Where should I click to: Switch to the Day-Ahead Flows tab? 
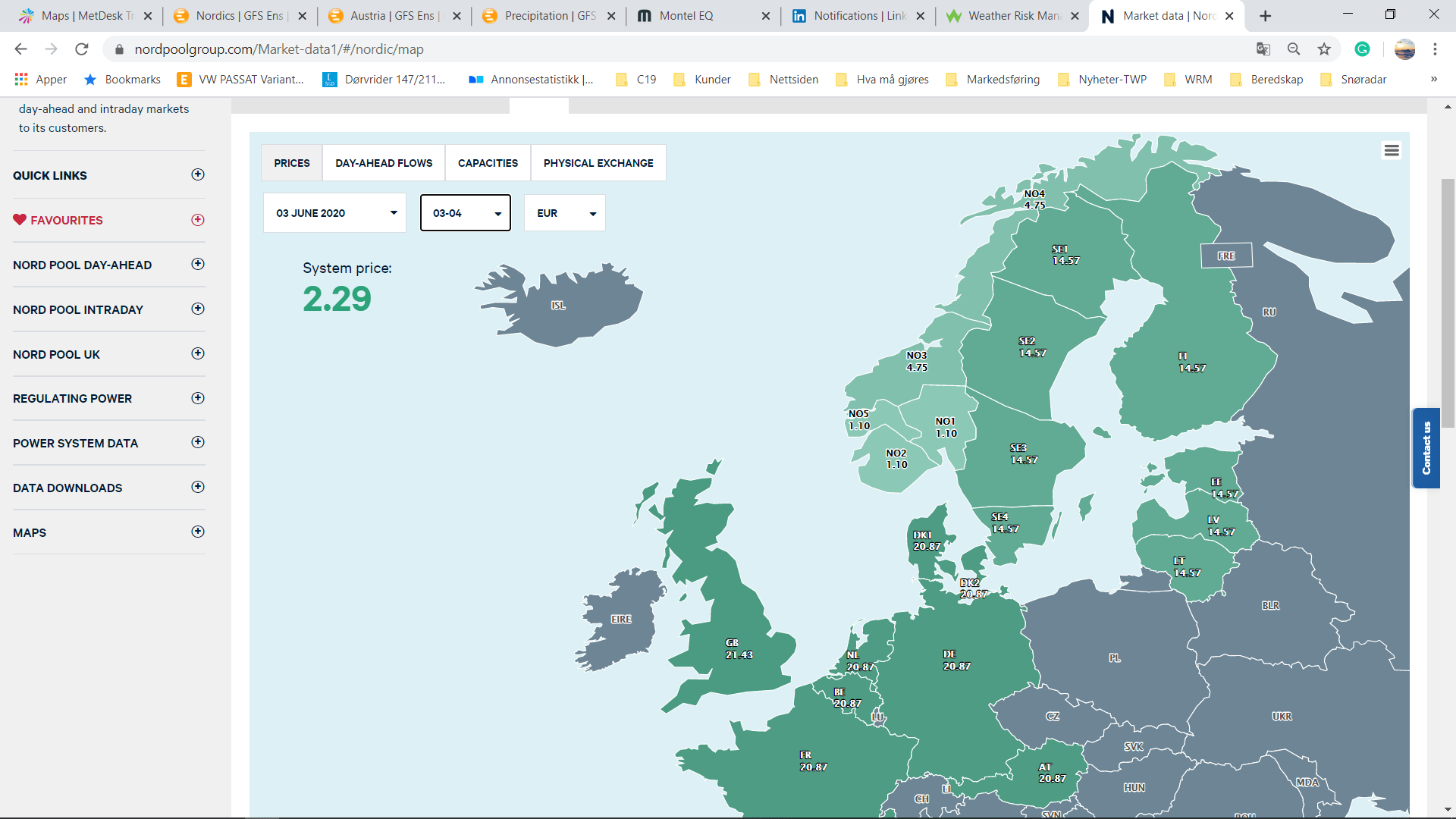(x=384, y=163)
